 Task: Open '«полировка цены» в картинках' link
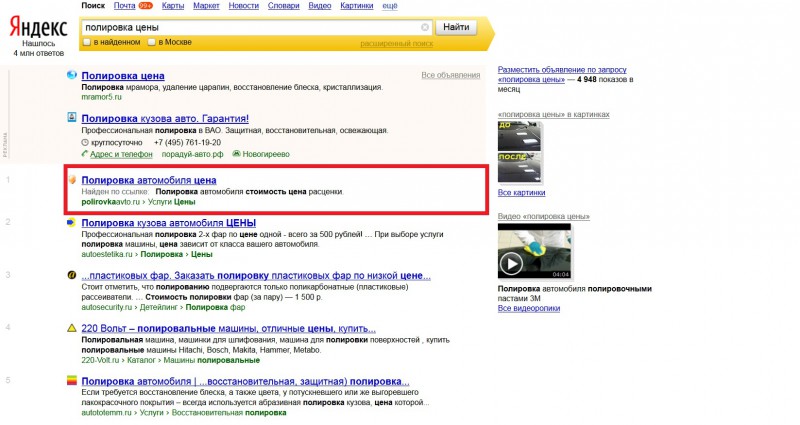tap(554, 114)
